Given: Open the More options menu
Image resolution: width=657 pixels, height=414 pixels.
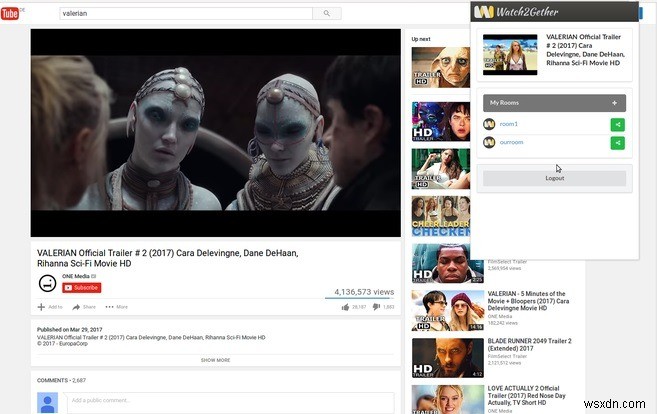Looking at the screenshot, I should coord(115,307).
